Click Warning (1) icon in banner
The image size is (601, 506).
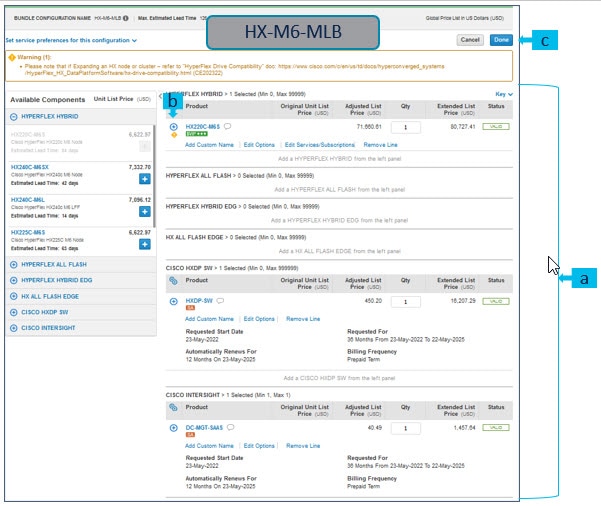pyautogui.click(x=12, y=58)
